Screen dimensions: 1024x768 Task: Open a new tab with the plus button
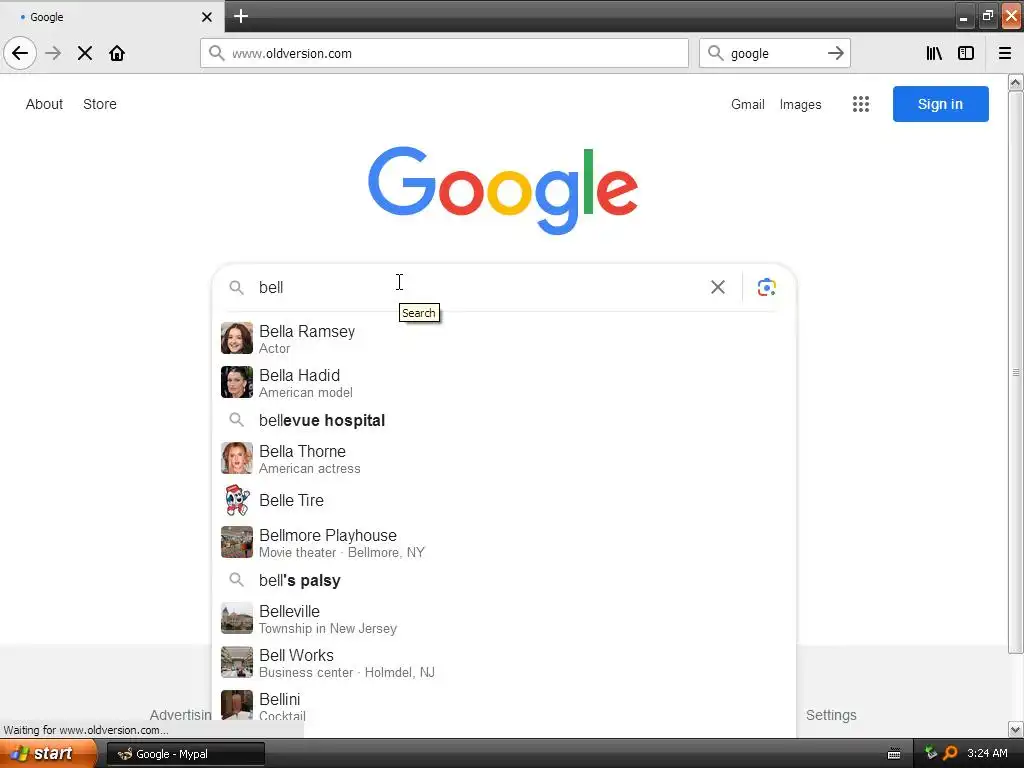click(x=241, y=16)
